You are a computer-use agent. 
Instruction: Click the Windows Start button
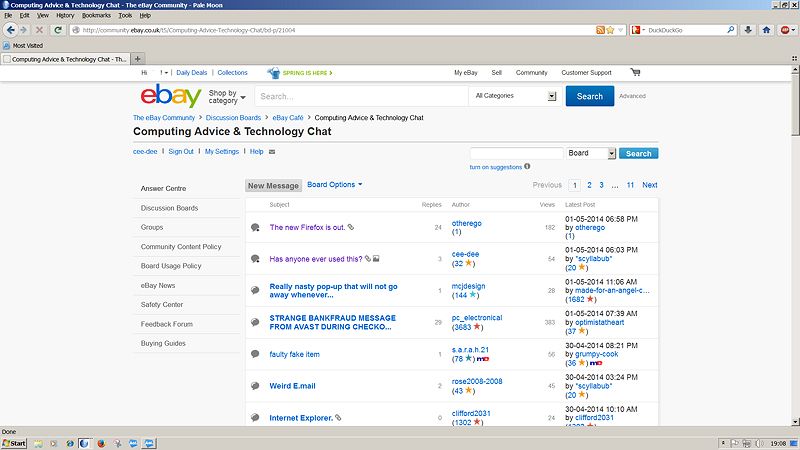[14, 443]
